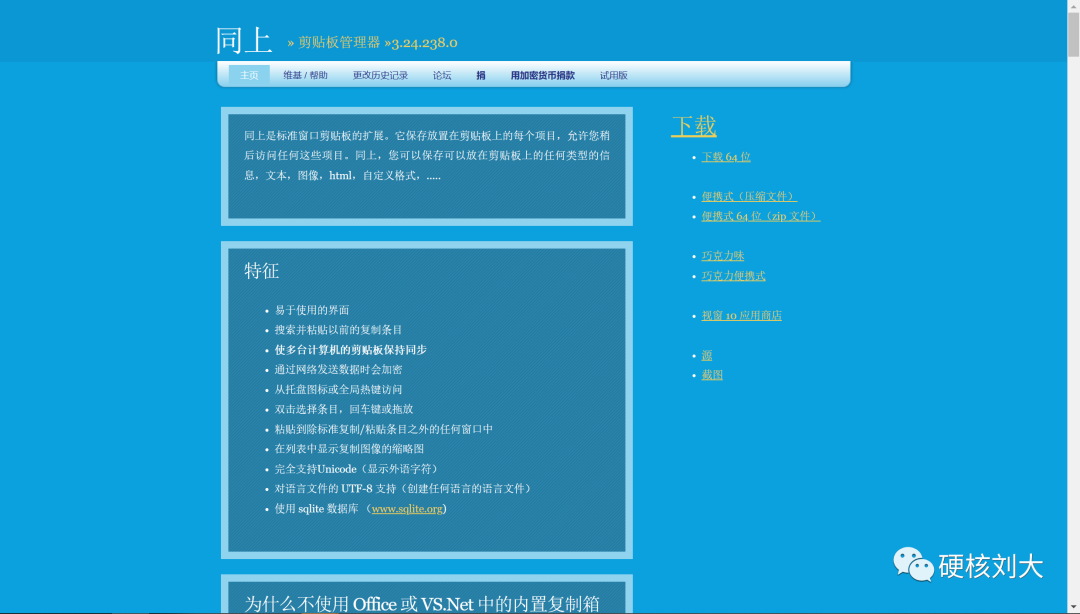Open the 更改历史记录 menu item
This screenshot has width=1080, height=614.
[x=380, y=75]
